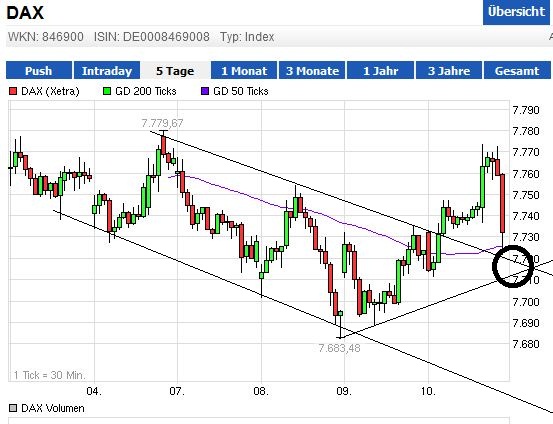Click the DAX (Xetra) legend label
The height and width of the screenshot is (424, 553).
(50, 91)
